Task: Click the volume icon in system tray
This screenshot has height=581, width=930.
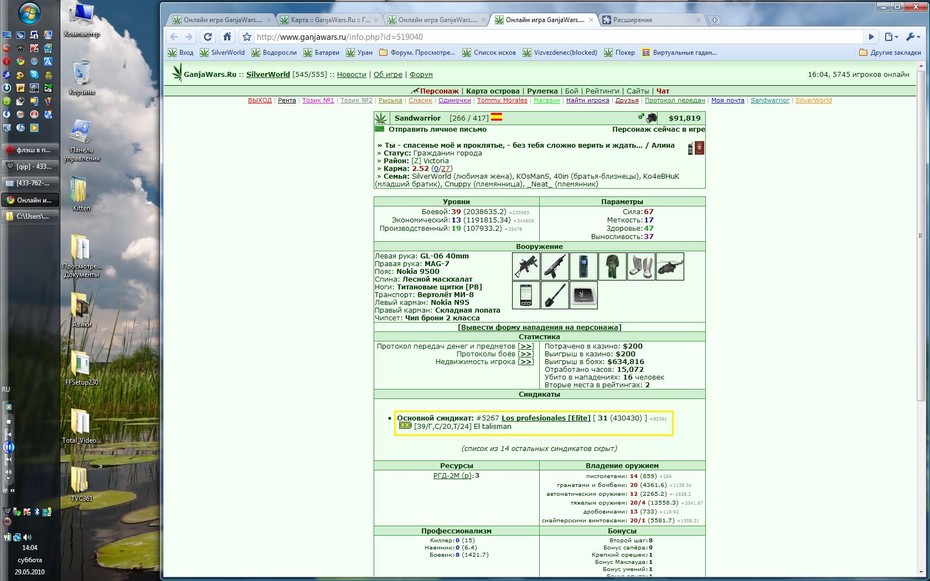Action: (x=27, y=537)
